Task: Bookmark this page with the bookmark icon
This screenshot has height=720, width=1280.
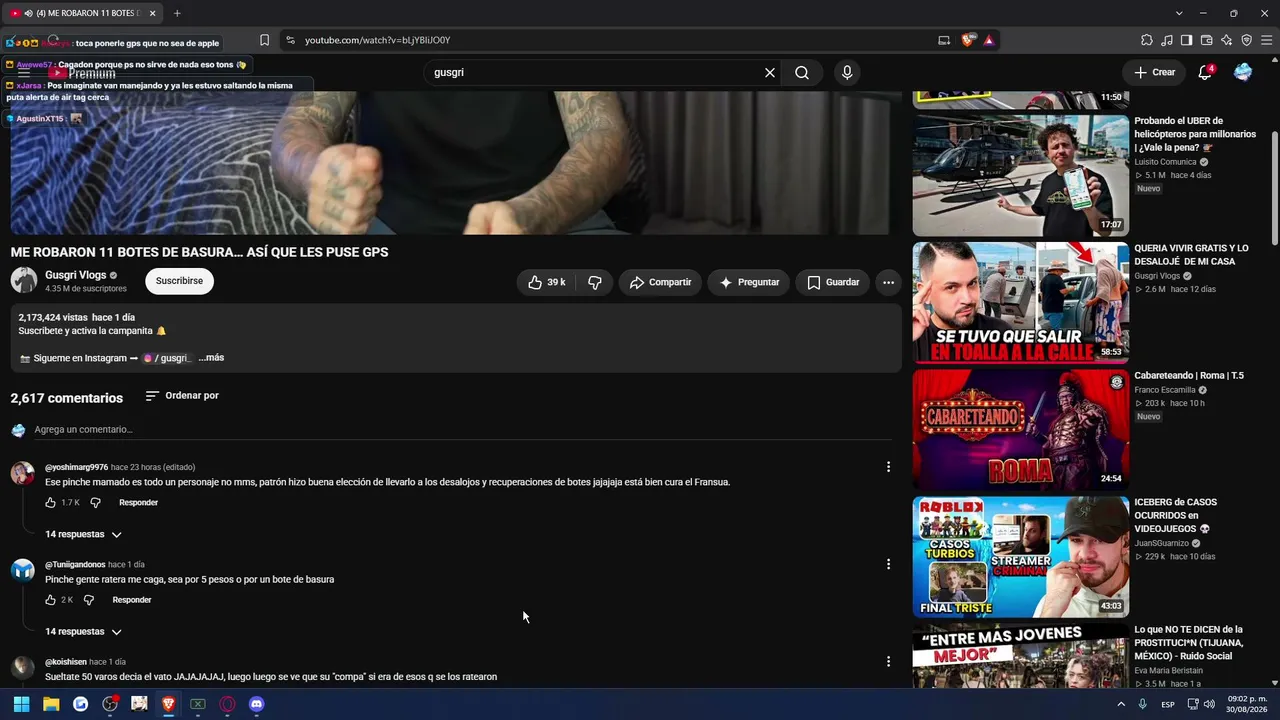Action: [264, 40]
